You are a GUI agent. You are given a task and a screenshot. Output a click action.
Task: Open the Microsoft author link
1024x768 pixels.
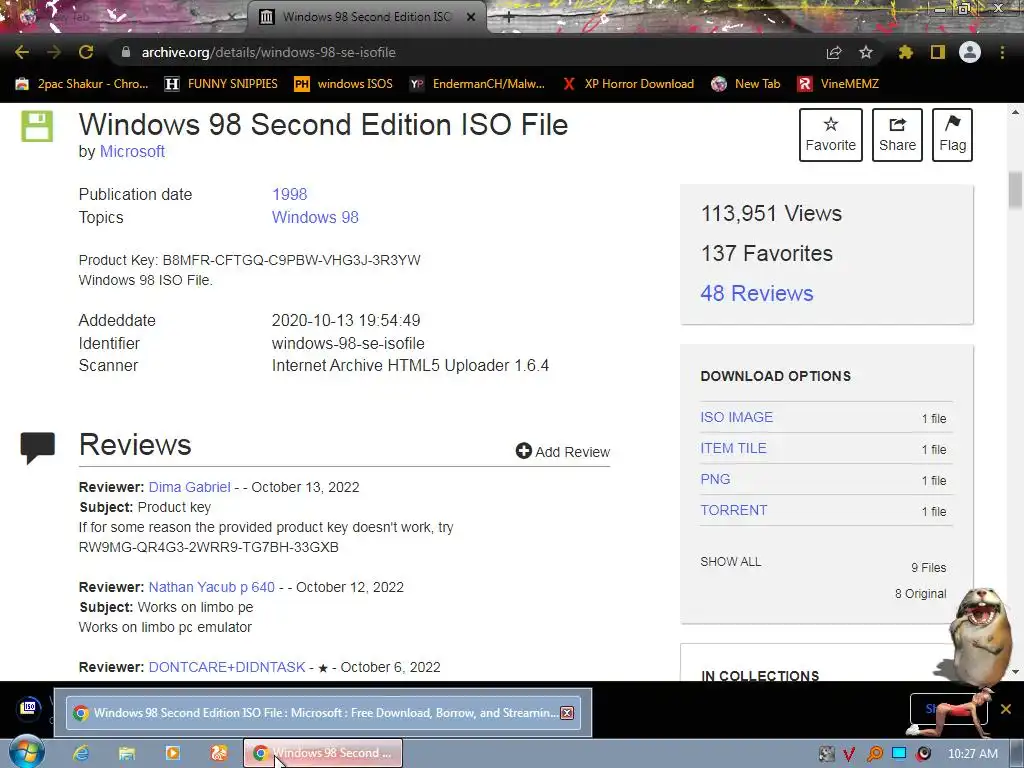click(x=132, y=152)
